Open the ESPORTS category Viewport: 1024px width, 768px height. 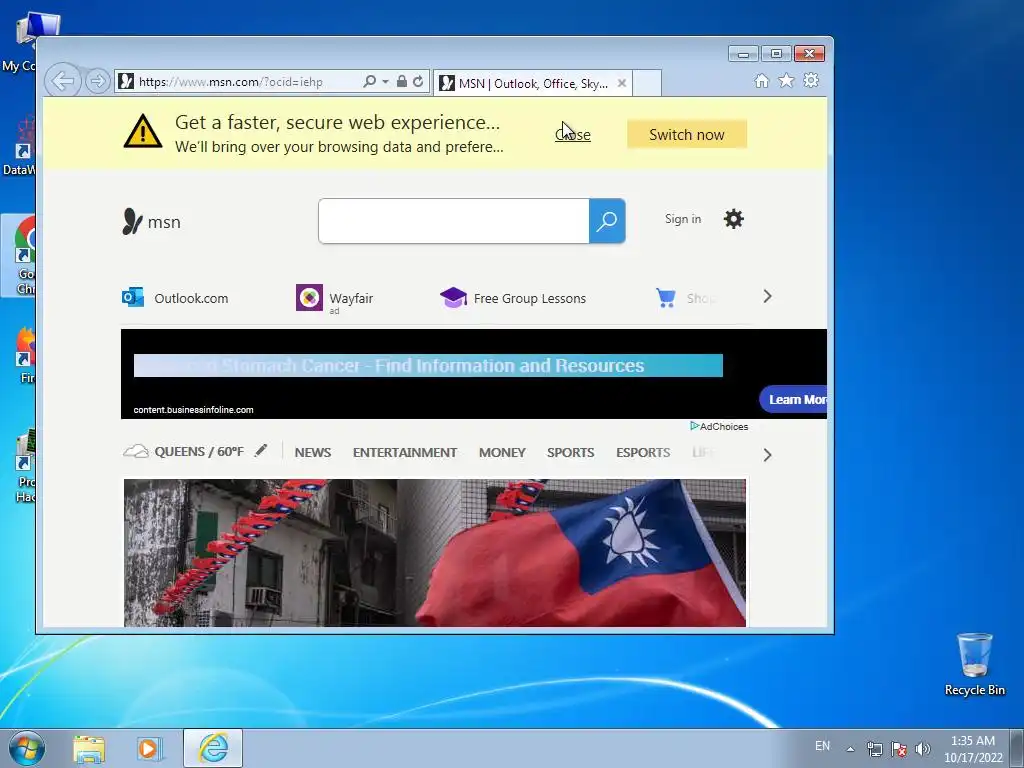coord(643,453)
